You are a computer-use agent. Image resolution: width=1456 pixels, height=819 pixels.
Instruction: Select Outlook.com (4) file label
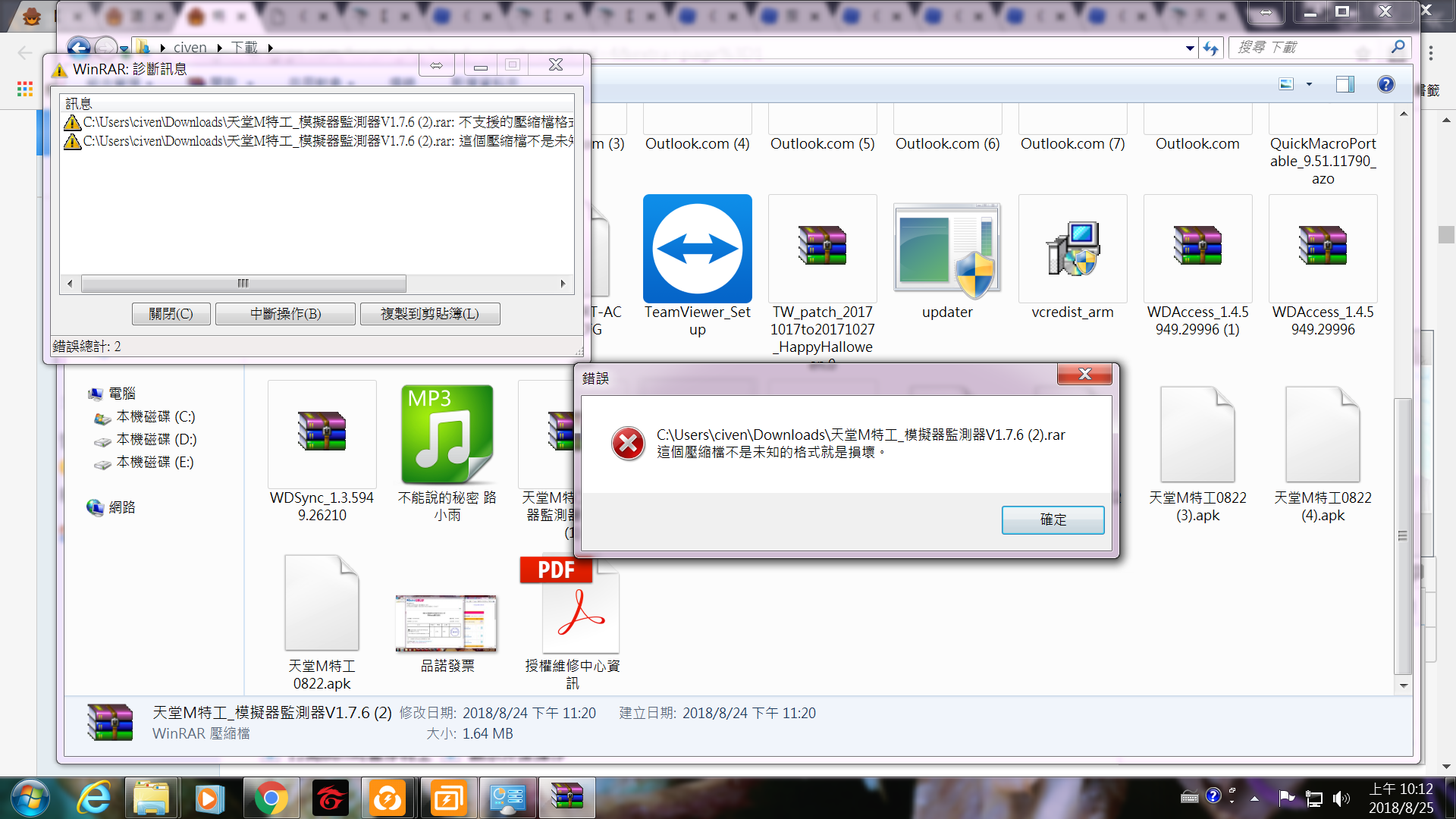click(x=698, y=144)
